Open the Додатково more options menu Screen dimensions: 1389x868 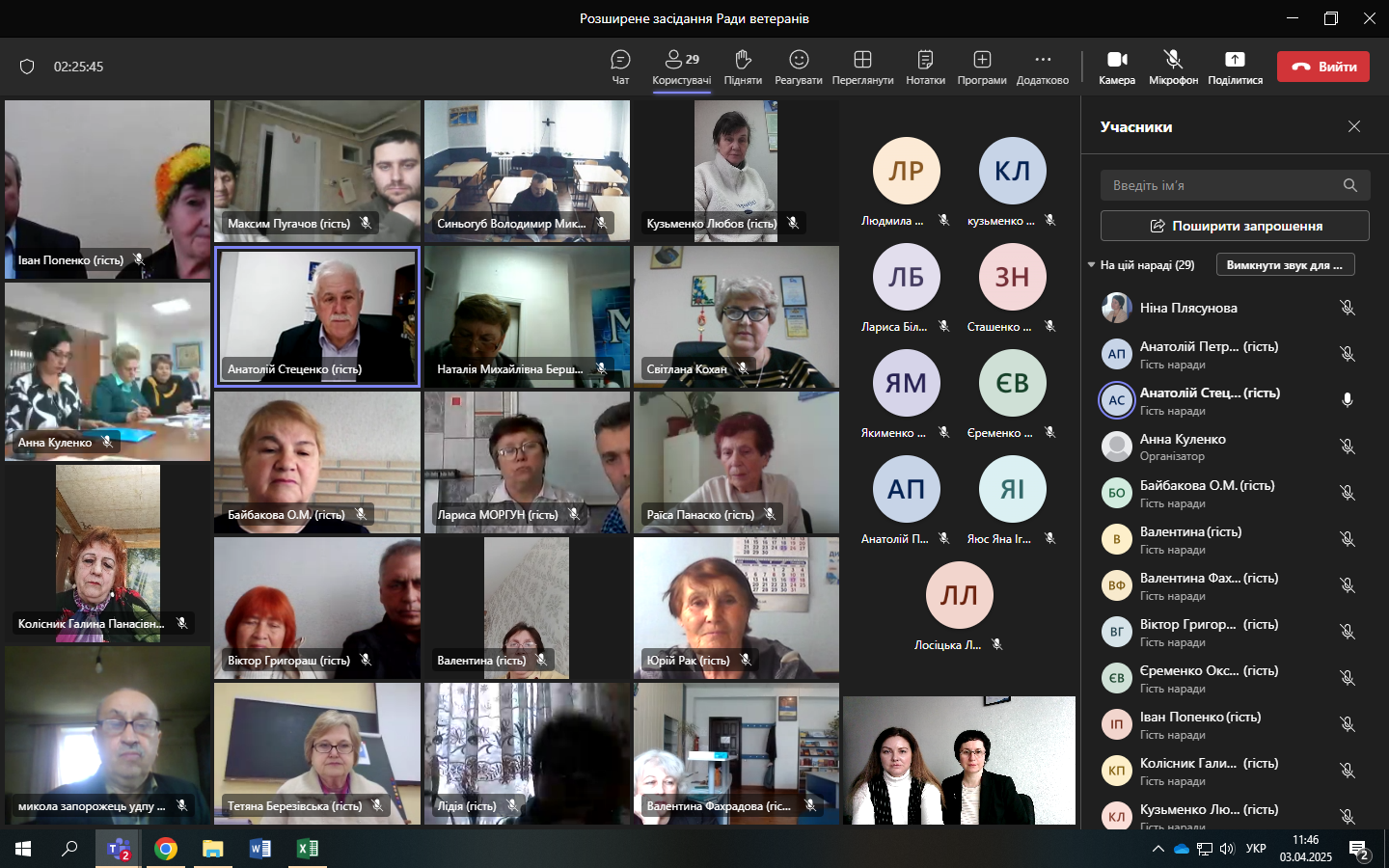click(x=1043, y=66)
